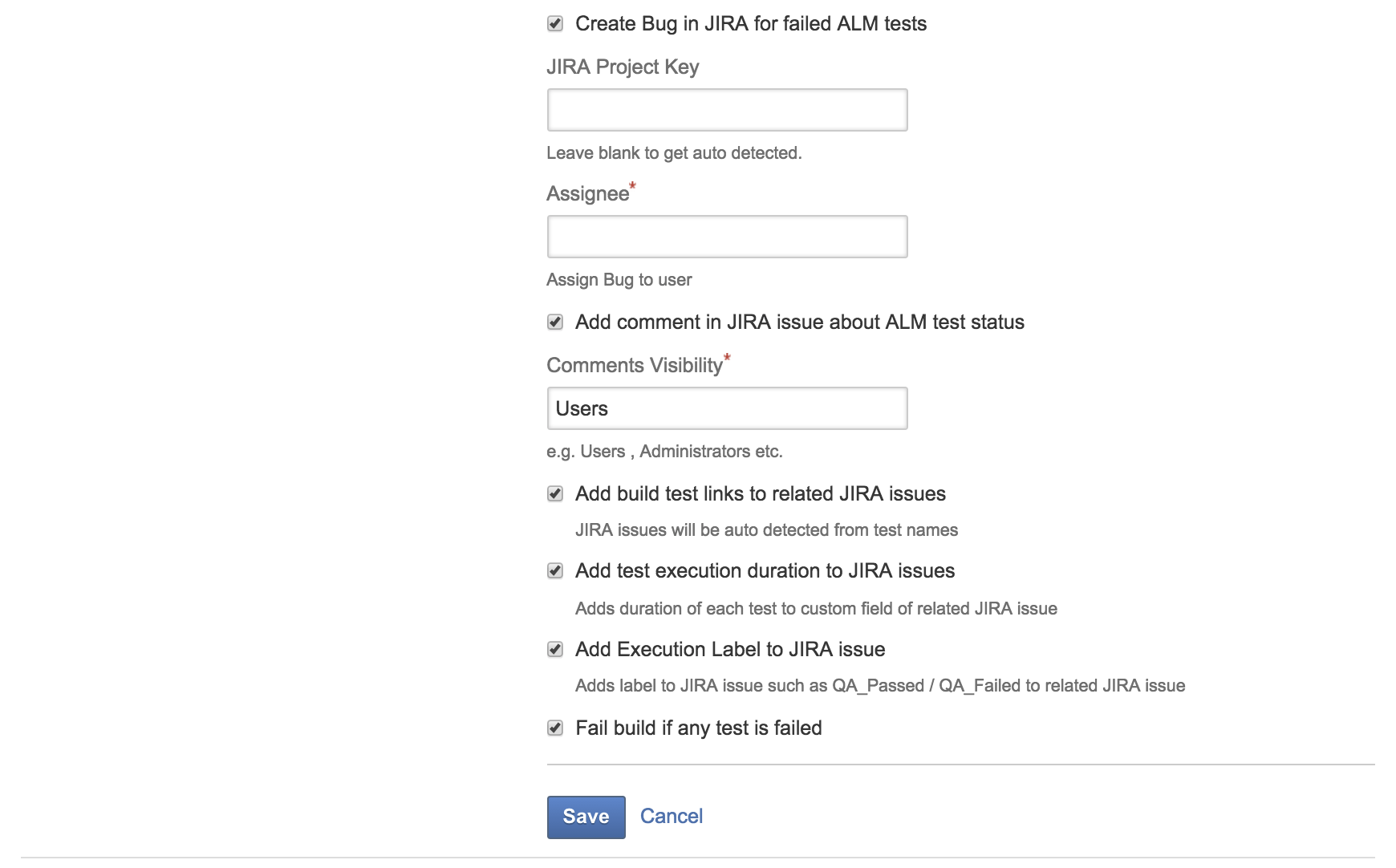This screenshot has height=868, width=1396.
Task: Click the "Create Bug in JIRA for failed ALM tests" label text
Action: [750, 24]
